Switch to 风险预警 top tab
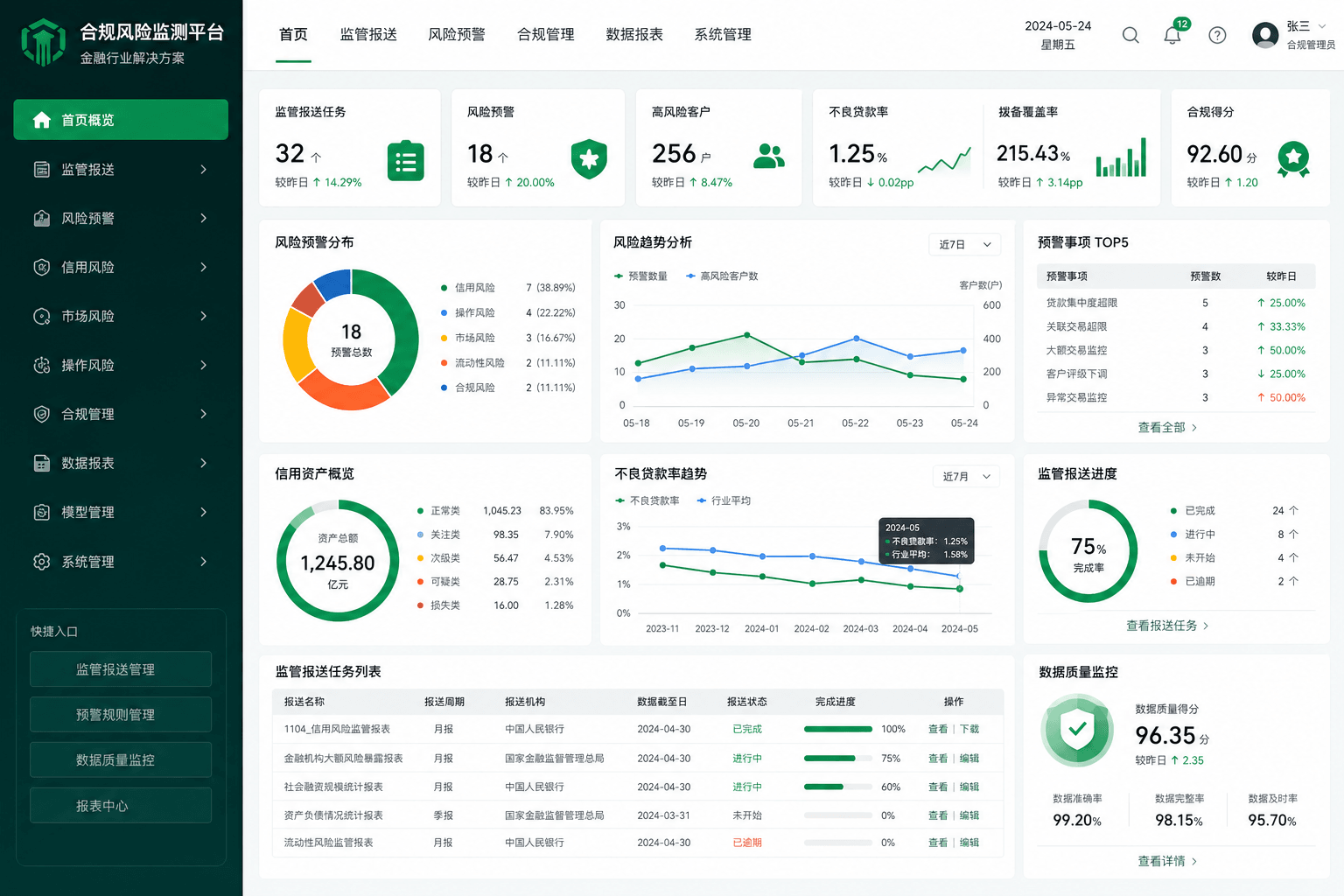 [457, 34]
